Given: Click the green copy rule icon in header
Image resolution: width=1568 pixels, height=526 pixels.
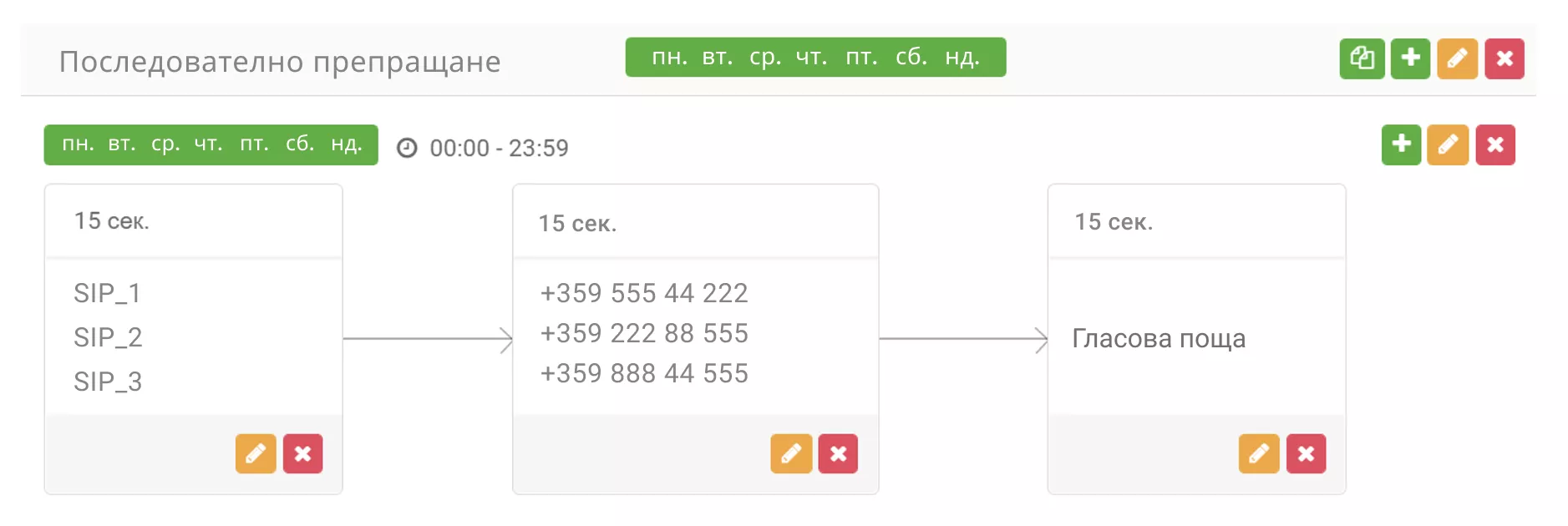Looking at the screenshot, I should (1362, 58).
